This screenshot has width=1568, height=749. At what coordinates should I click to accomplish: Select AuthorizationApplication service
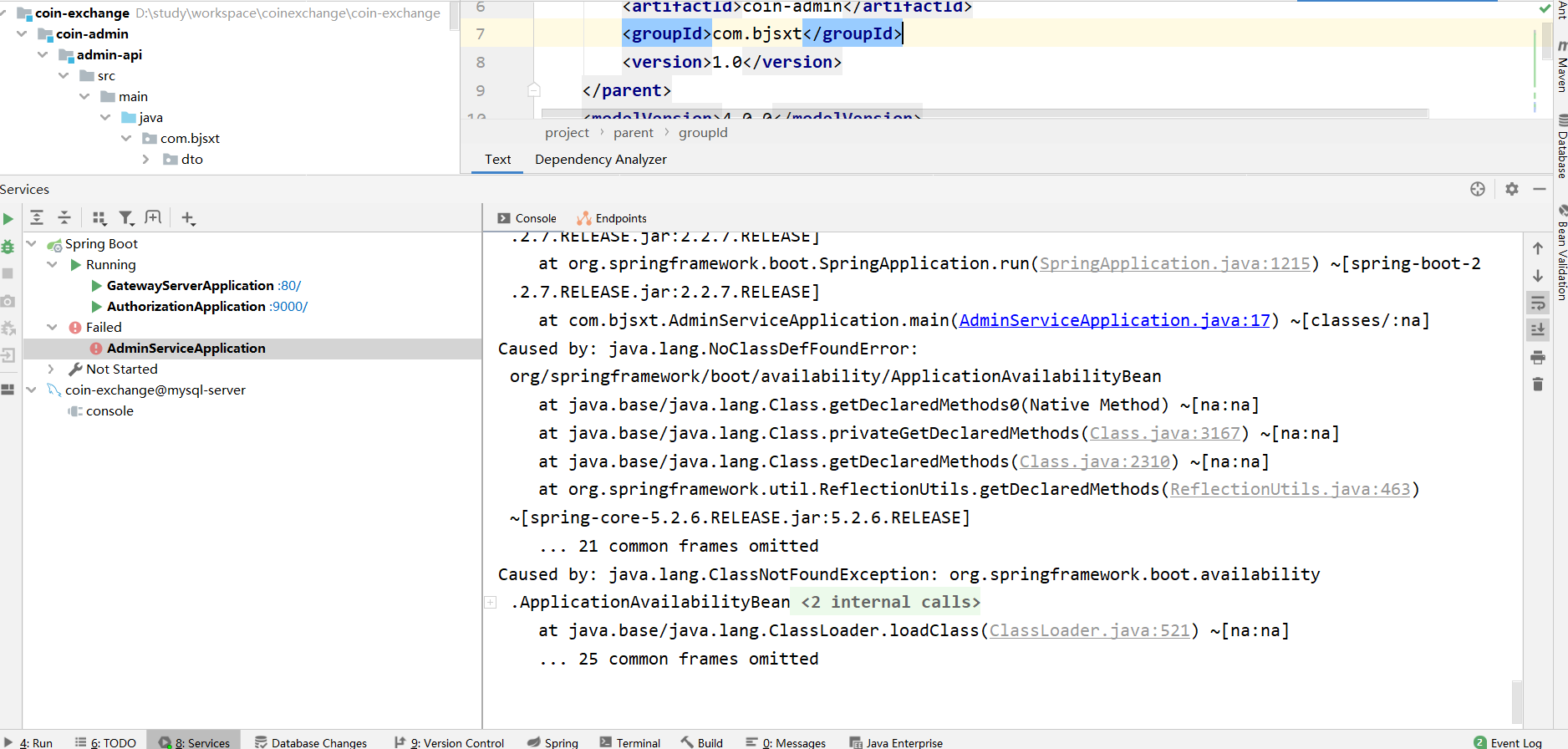point(186,306)
